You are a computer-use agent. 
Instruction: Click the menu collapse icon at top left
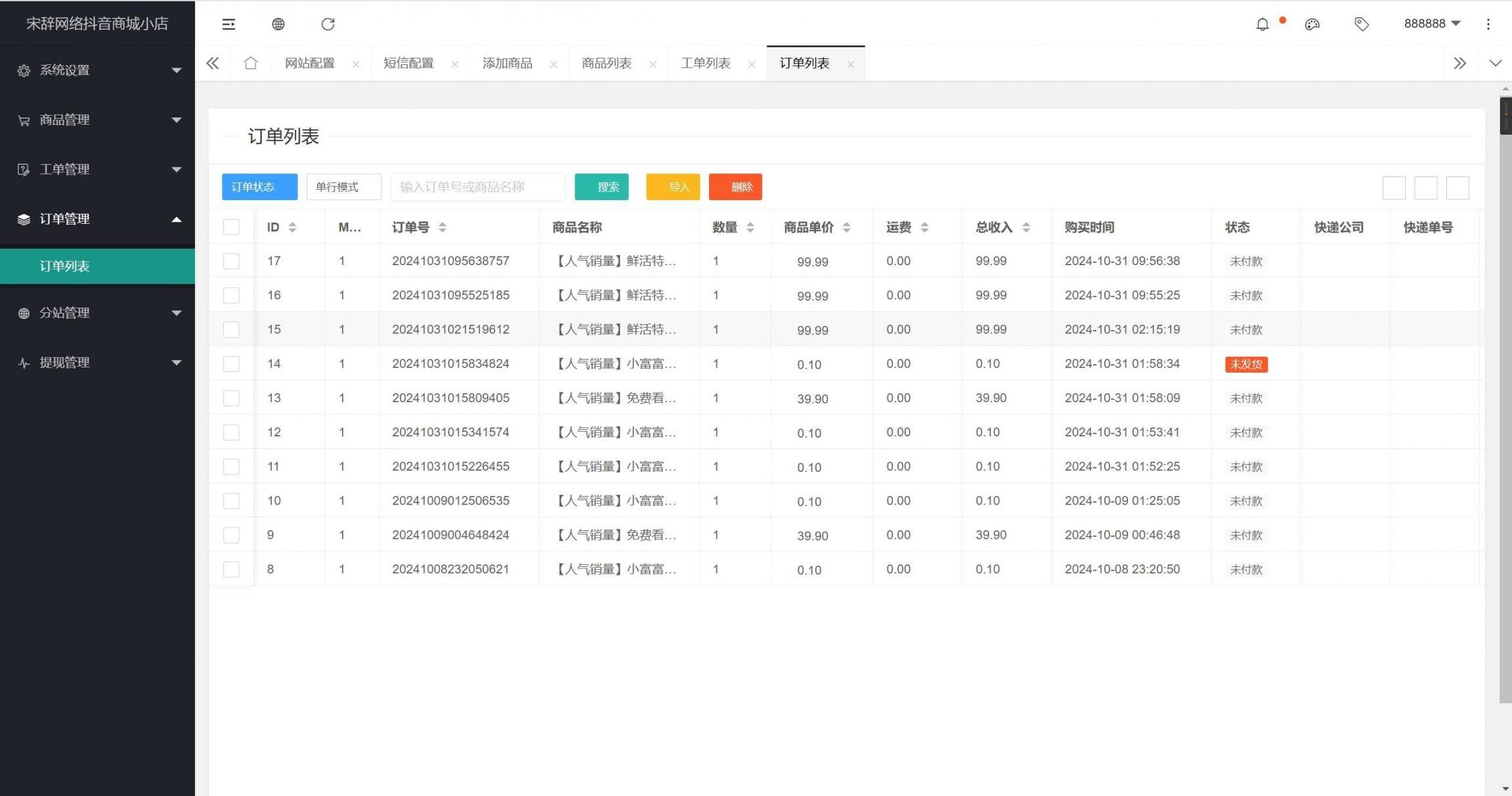[x=228, y=24]
